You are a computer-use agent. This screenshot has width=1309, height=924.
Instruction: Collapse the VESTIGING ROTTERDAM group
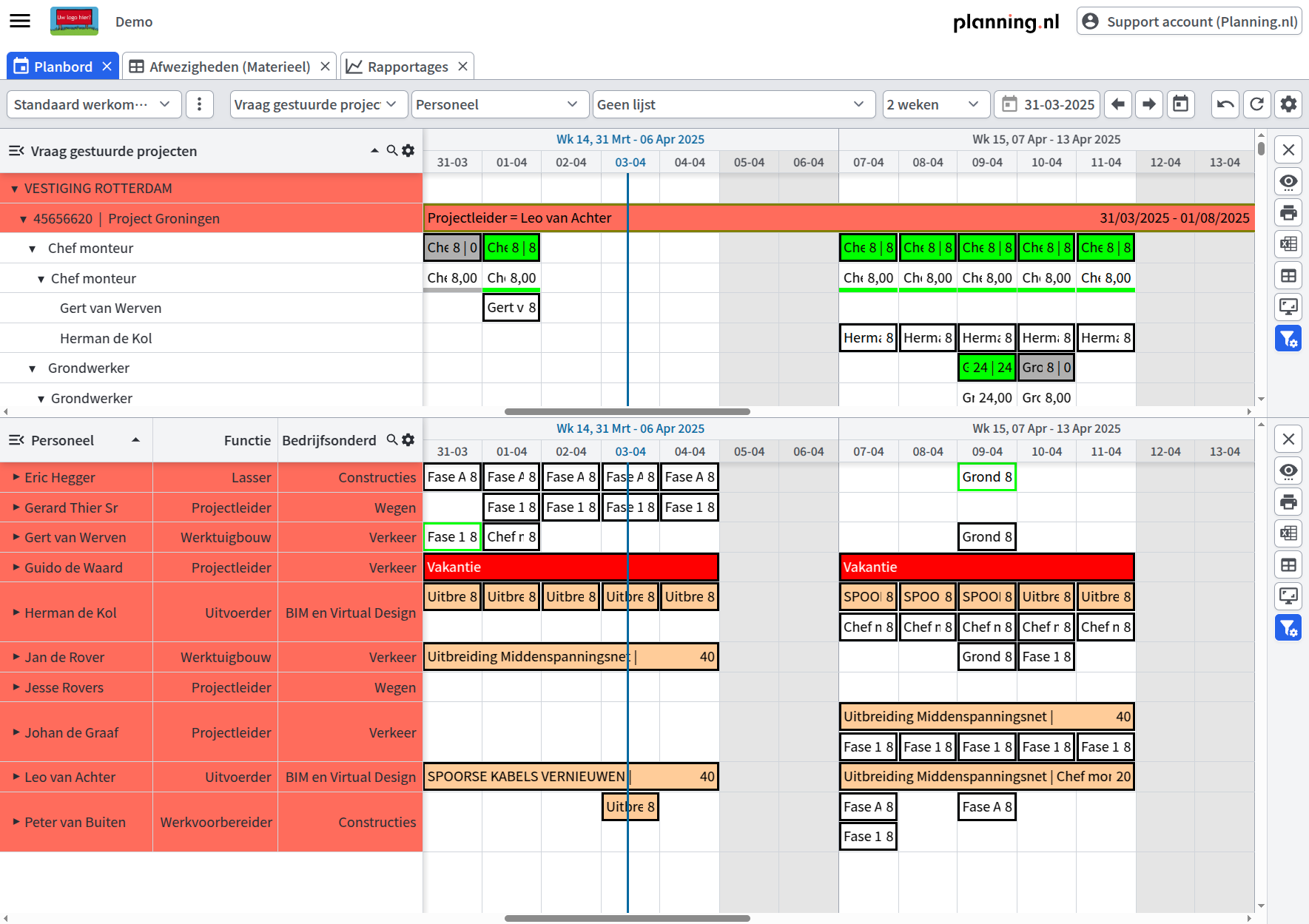coord(14,189)
